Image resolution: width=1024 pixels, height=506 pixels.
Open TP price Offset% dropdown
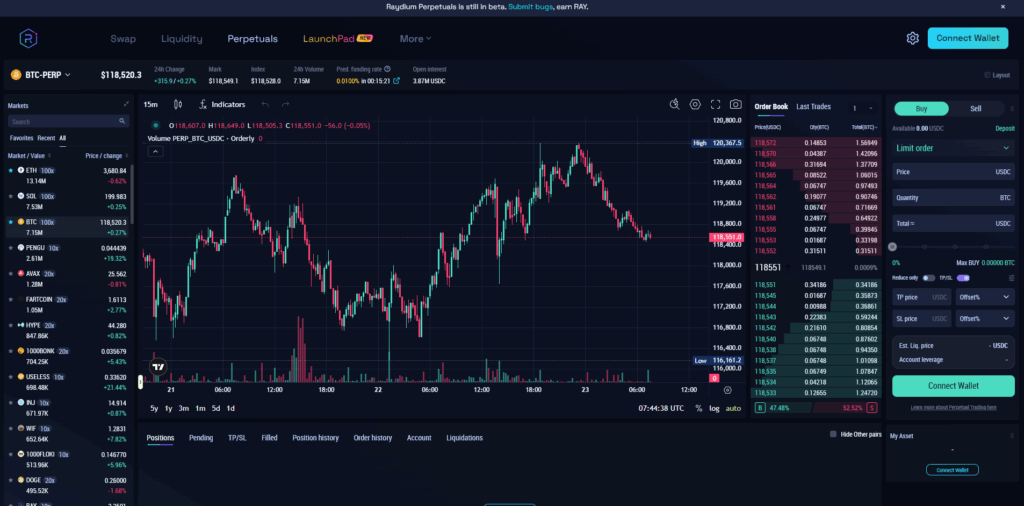coord(985,298)
